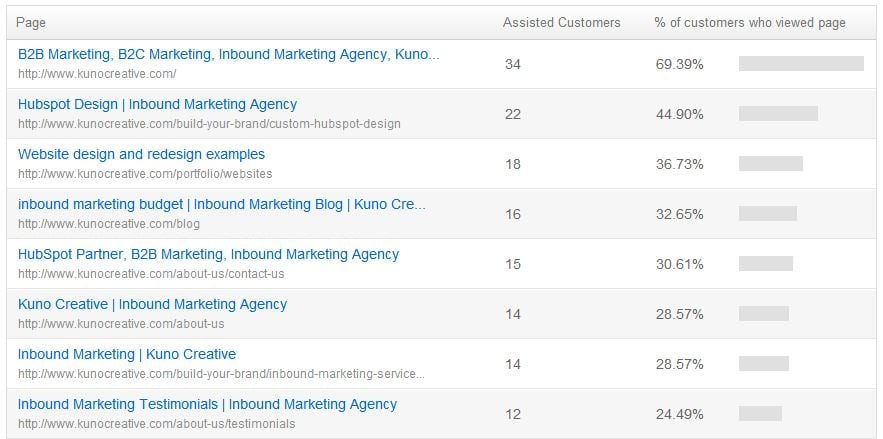Image resolution: width=883 pixels, height=439 pixels.
Task: Click the portfolio/websites URL text
Action: (145, 174)
